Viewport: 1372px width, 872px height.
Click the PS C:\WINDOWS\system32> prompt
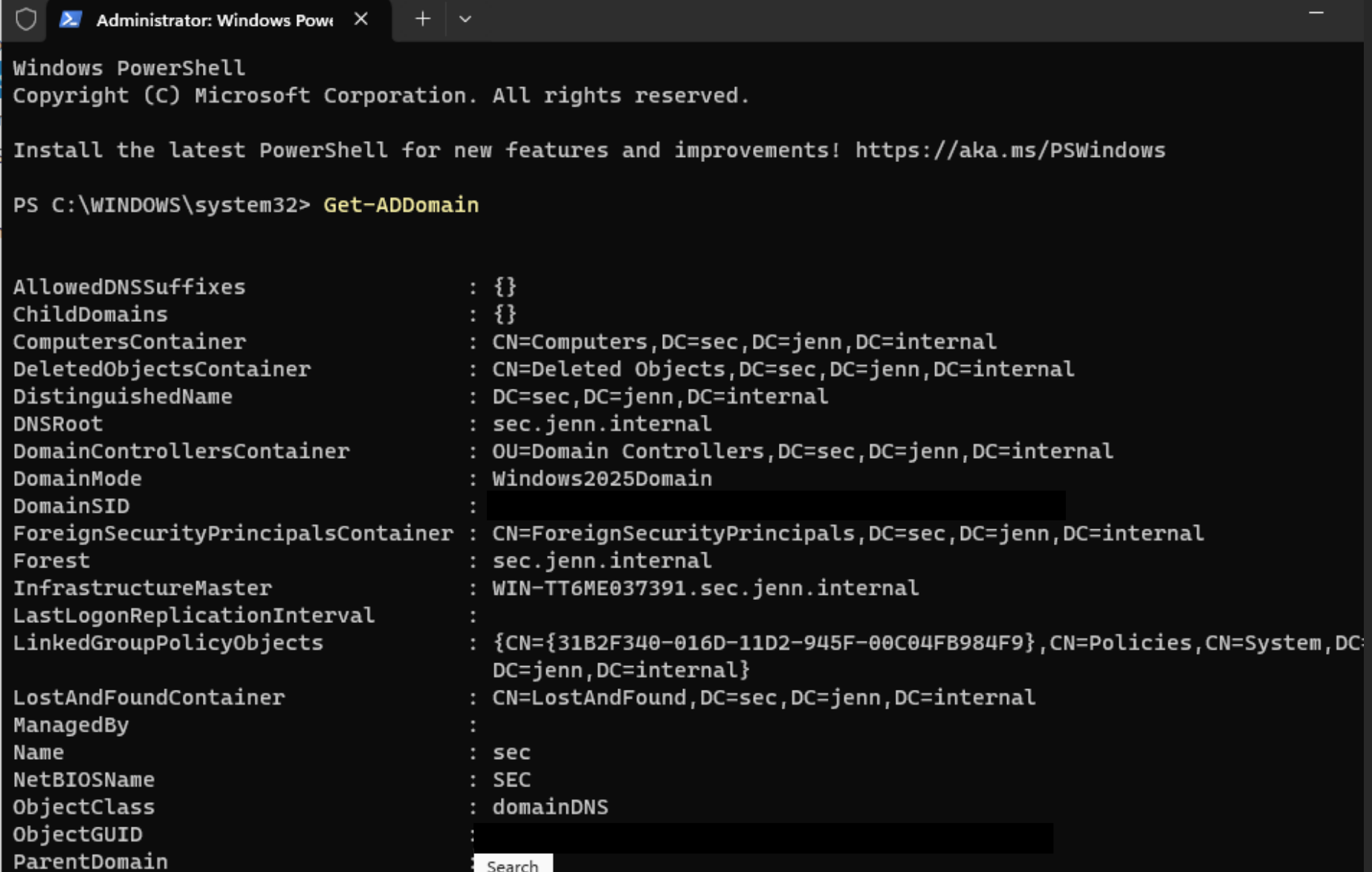tap(161, 205)
